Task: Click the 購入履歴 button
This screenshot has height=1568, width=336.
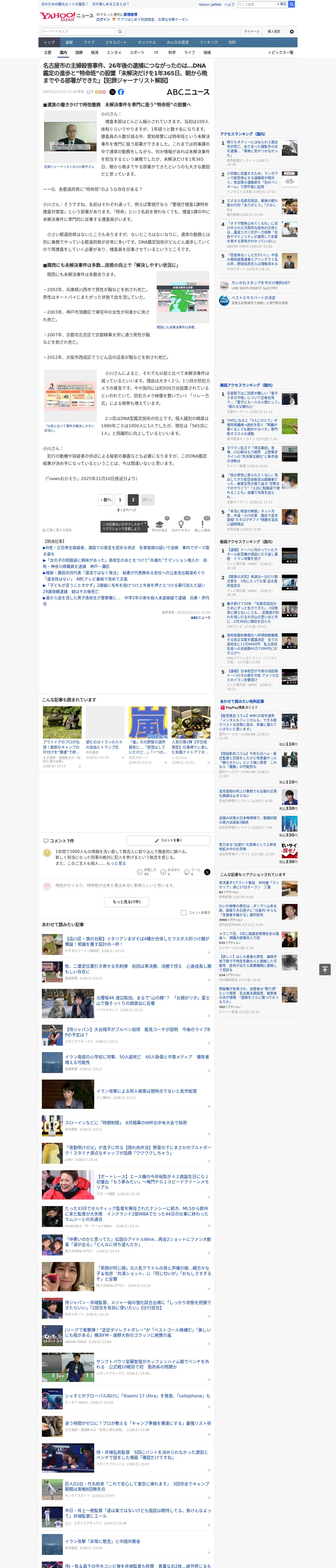Action: click(x=274, y=31)
